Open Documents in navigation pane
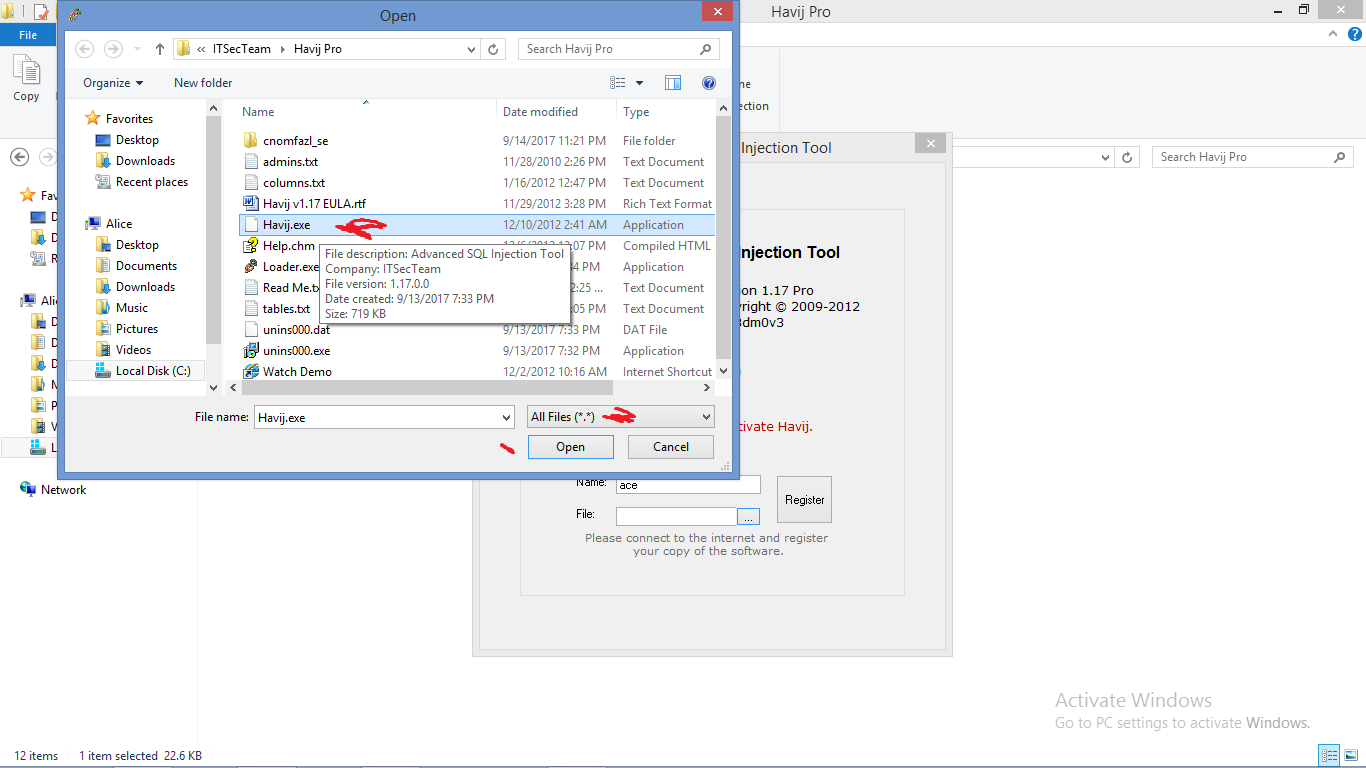Viewport: 1366px width, 768px height. pyautogui.click(x=146, y=266)
